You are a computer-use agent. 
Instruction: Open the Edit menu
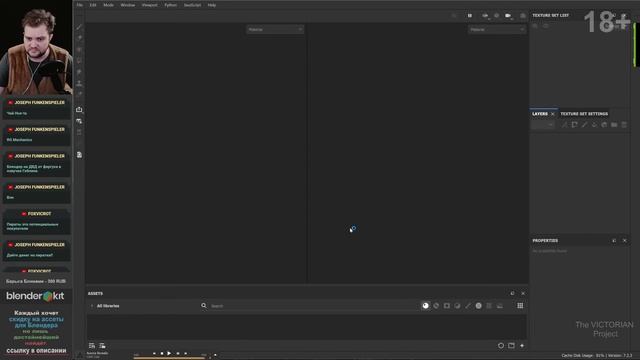click(93, 5)
